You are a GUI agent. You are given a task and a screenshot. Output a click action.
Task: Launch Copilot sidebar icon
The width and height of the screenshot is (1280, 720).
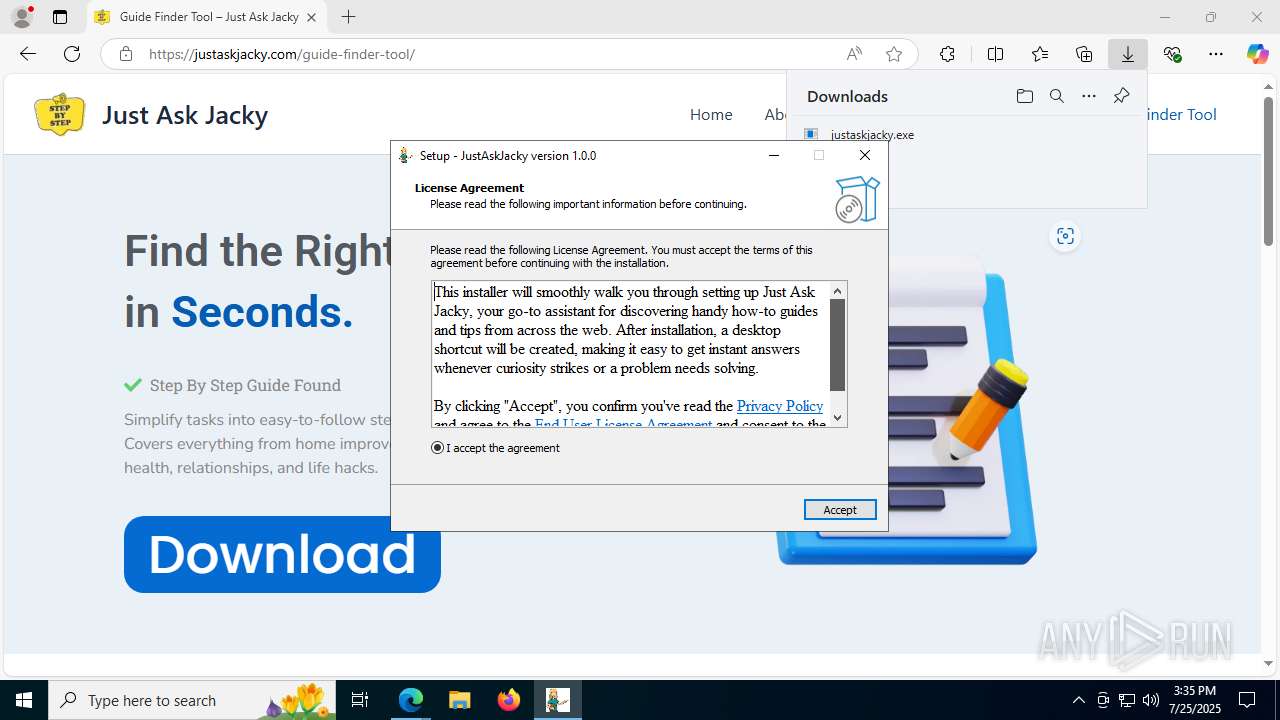[x=1258, y=54]
